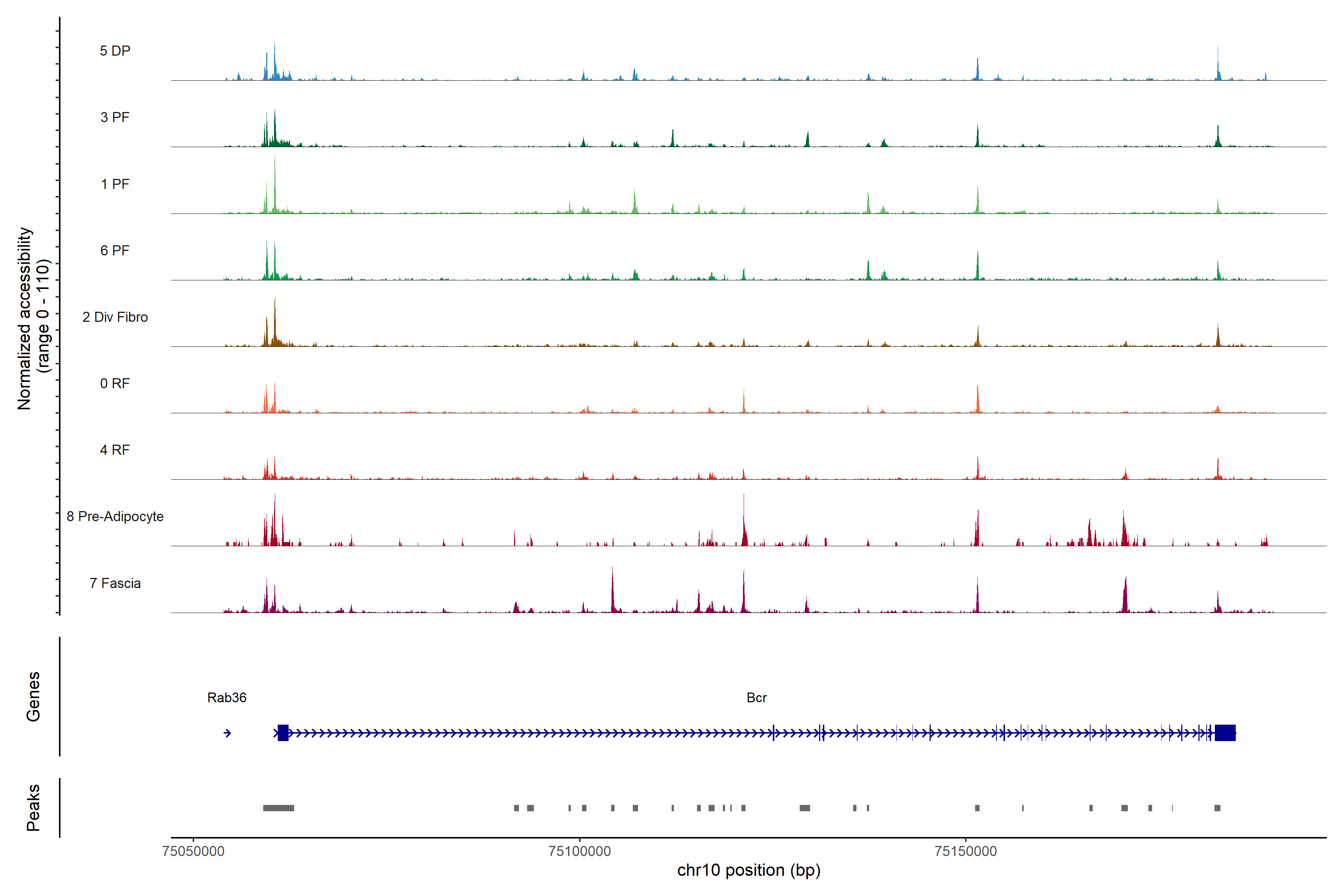Image resolution: width=1344 pixels, height=896 pixels.
Task: Click the first Bcr exon block
Action: click(283, 732)
